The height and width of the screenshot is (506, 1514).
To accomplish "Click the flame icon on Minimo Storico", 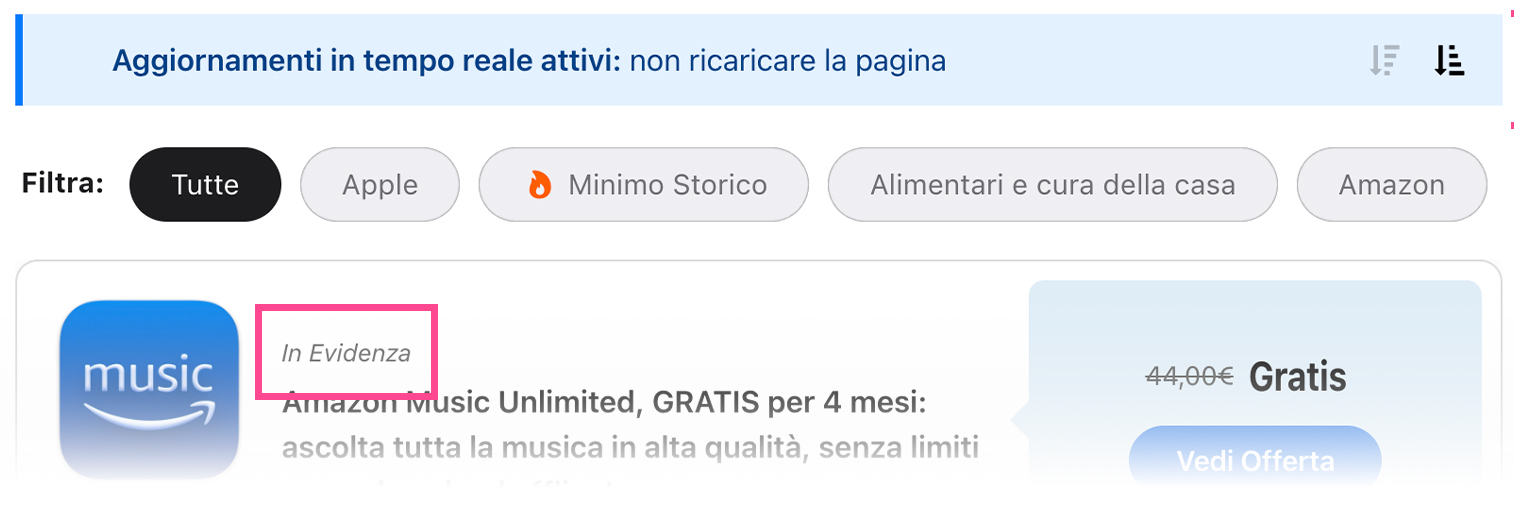I will [x=540, y=185].
